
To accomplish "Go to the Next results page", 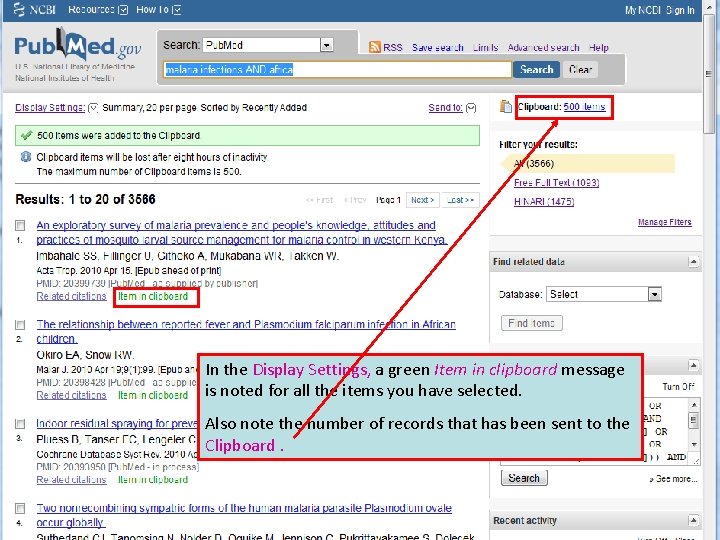I will (x=422, y=200).
